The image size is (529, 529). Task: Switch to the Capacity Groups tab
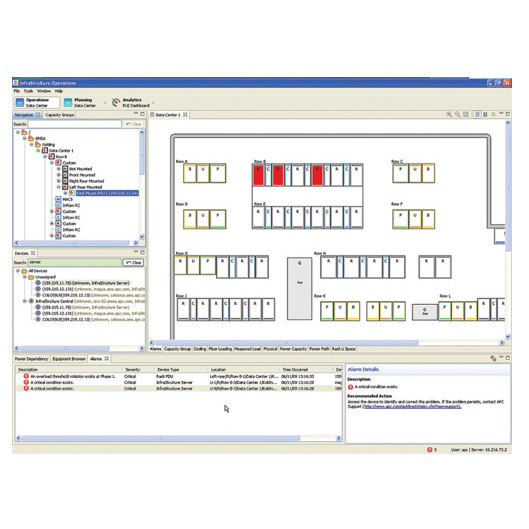coord(60,115)
